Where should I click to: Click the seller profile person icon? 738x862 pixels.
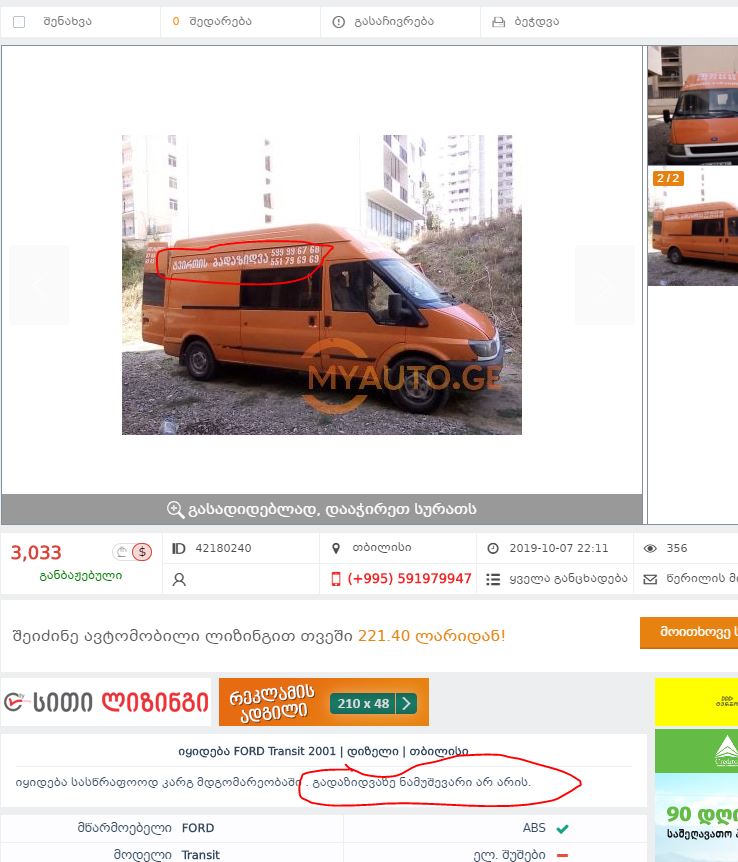click(179, 579)
